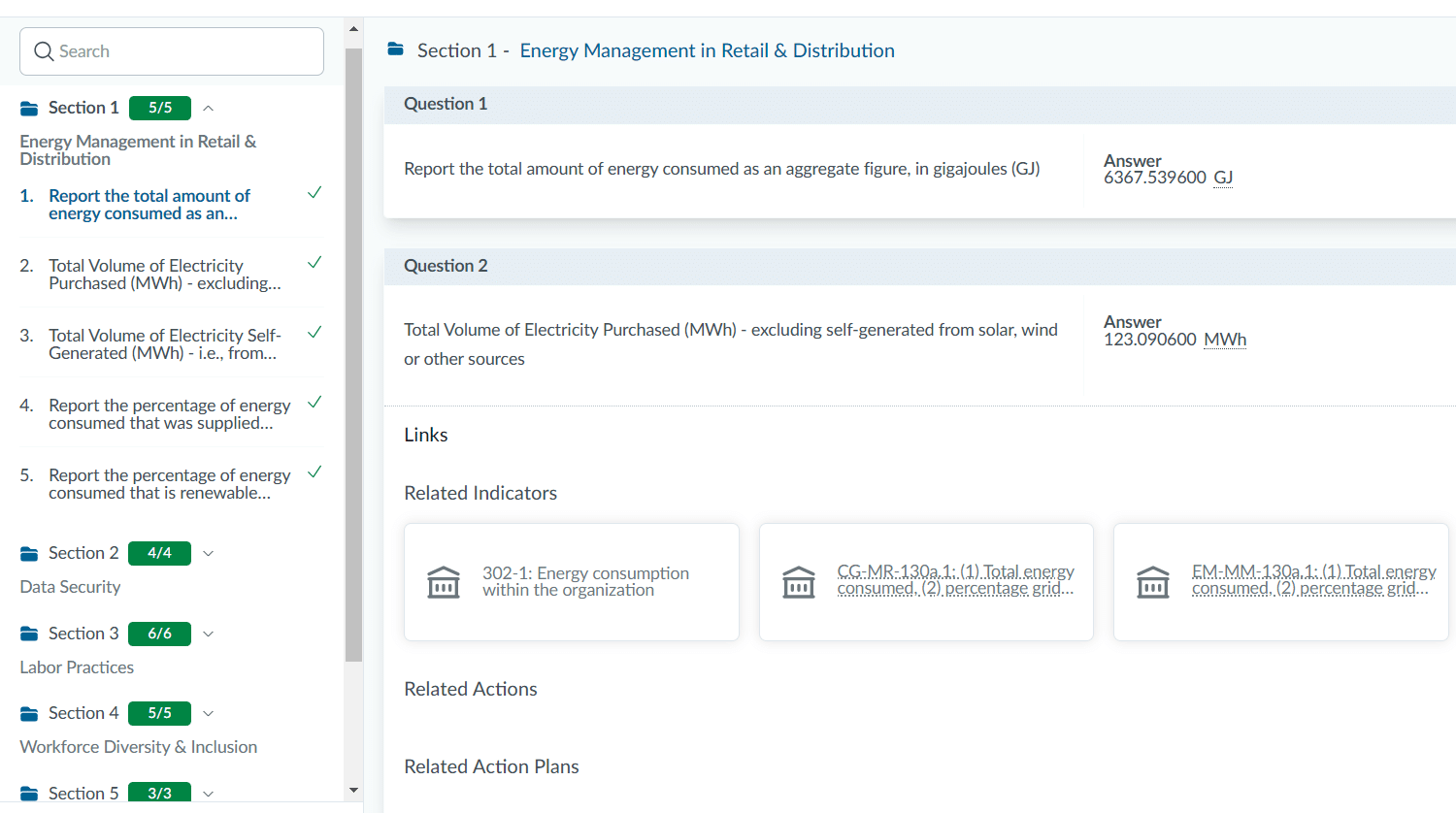Expand Section 5 chevron

tap(208, 794)
